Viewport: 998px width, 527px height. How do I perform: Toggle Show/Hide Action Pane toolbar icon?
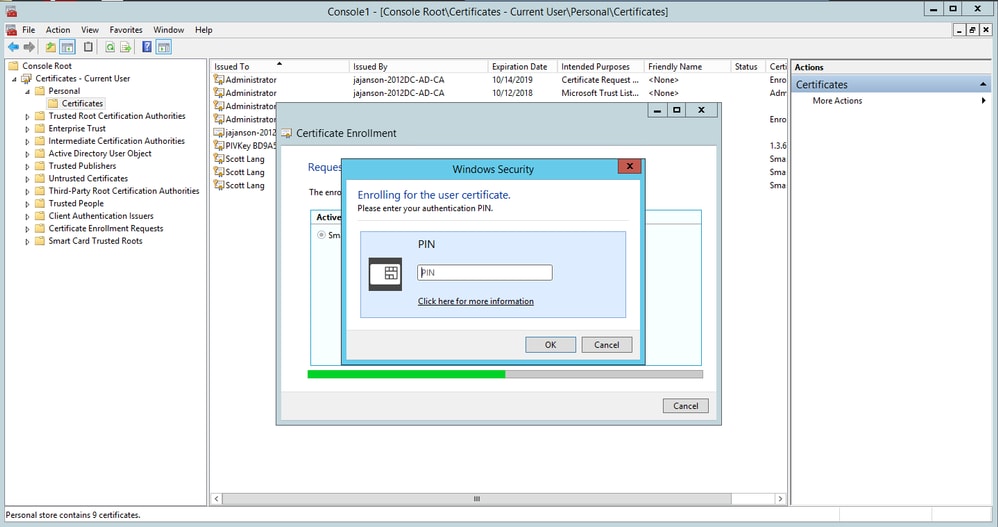coord(164,47)
